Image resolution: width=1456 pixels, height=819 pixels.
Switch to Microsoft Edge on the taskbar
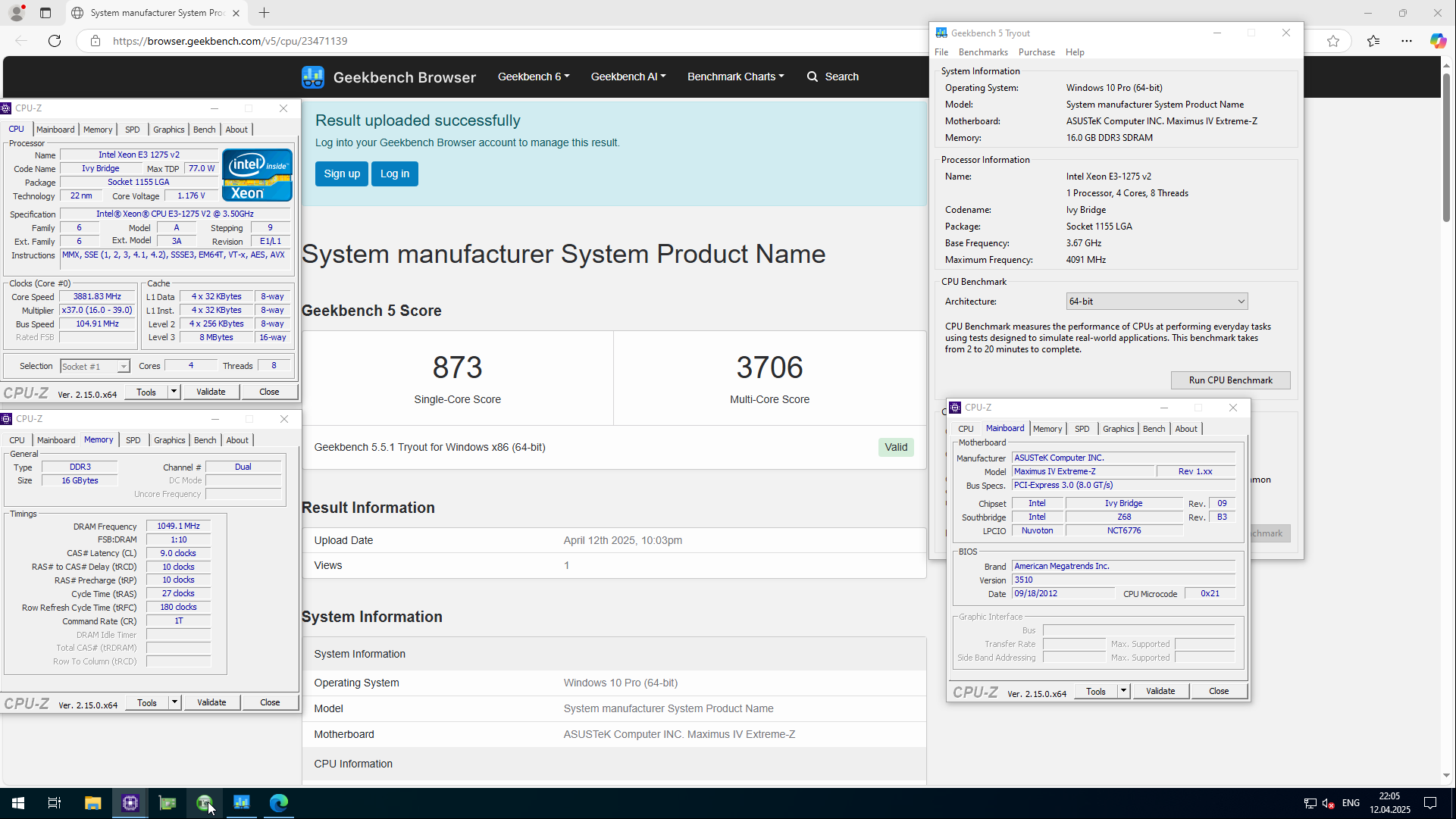click(x=279, y=803)
